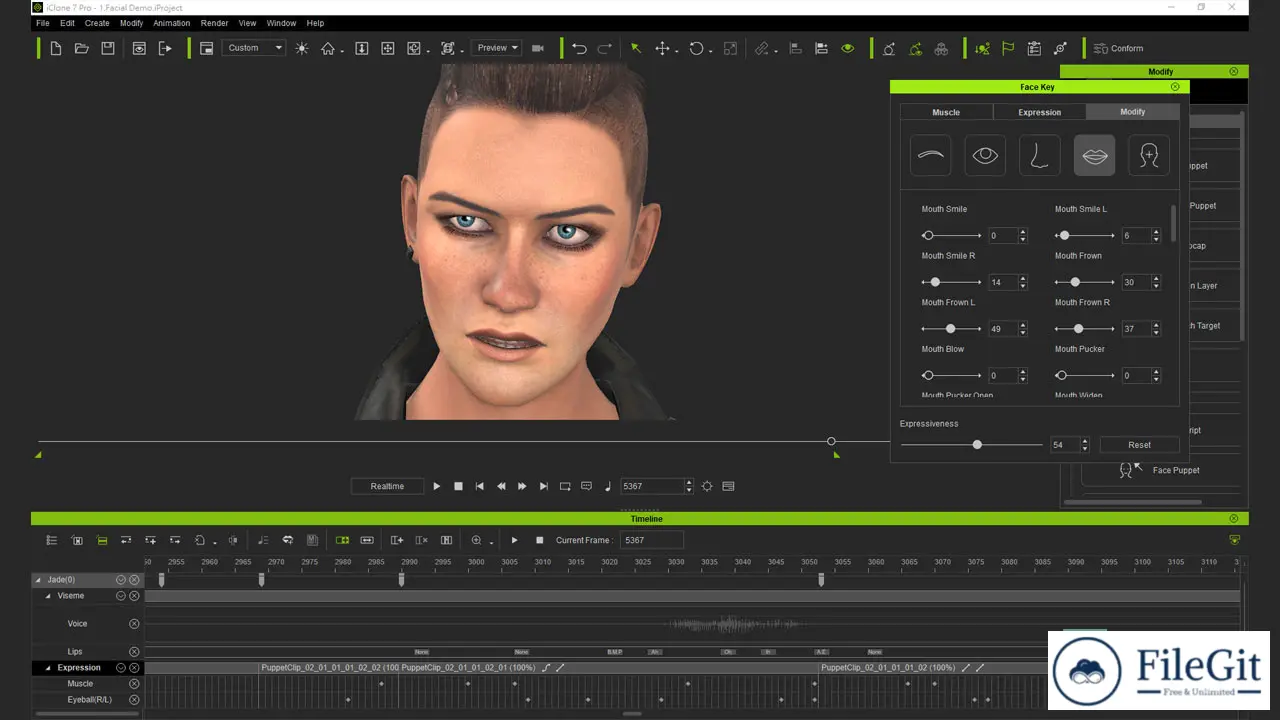Click the Reset button in Face Key
The width and height of the screenshot is (1280, 720).
coord(1139,445)
